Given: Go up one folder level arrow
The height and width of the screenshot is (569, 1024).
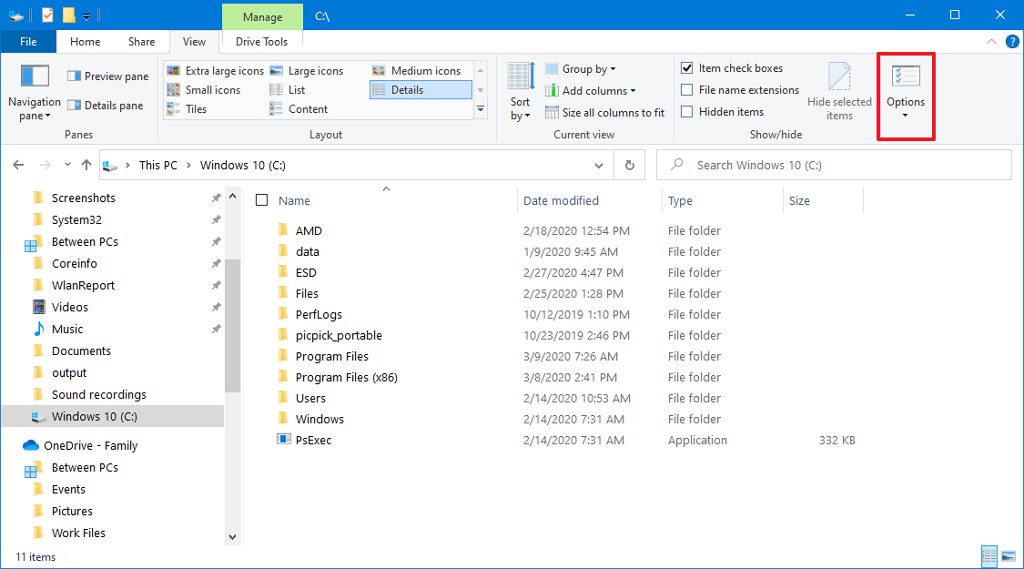Looking at the screenshot, I should (82, 165).
